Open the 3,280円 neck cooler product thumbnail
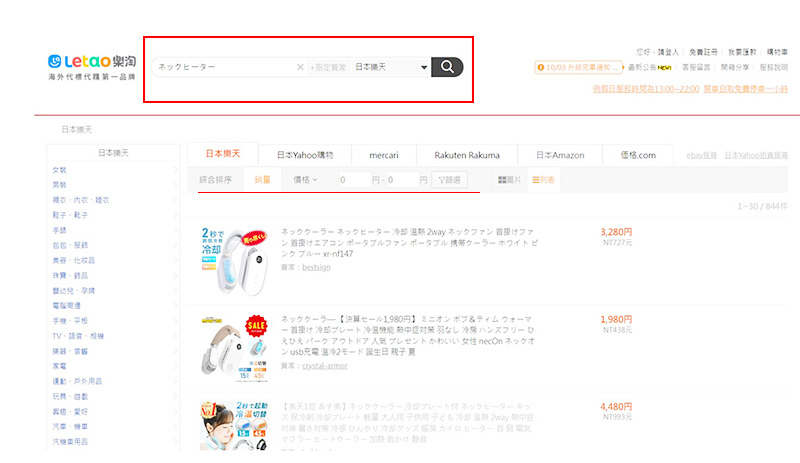Screen dimensions: 800x463 234,261
